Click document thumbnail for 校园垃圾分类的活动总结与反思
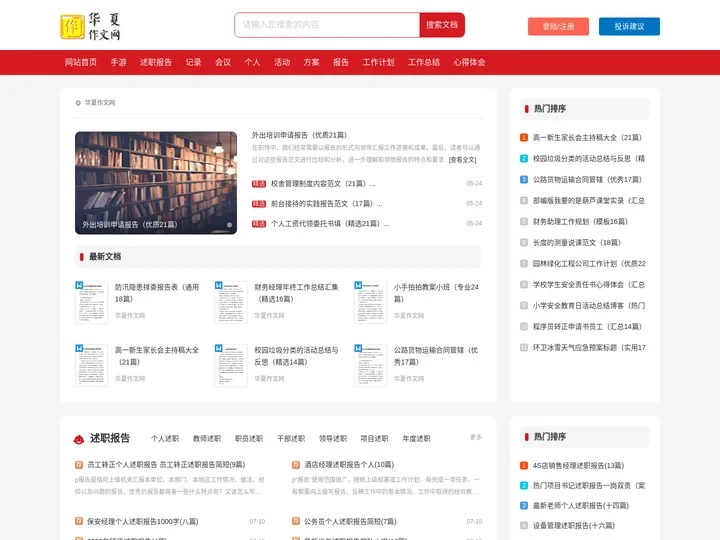The width and height of the screenshot is (720, 540). [x=231, y=366]
